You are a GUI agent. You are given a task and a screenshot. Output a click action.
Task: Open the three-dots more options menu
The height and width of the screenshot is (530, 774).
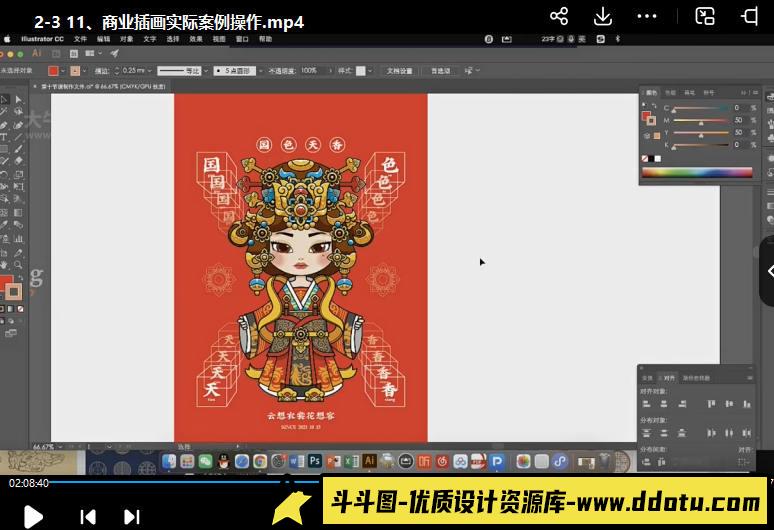647,16
